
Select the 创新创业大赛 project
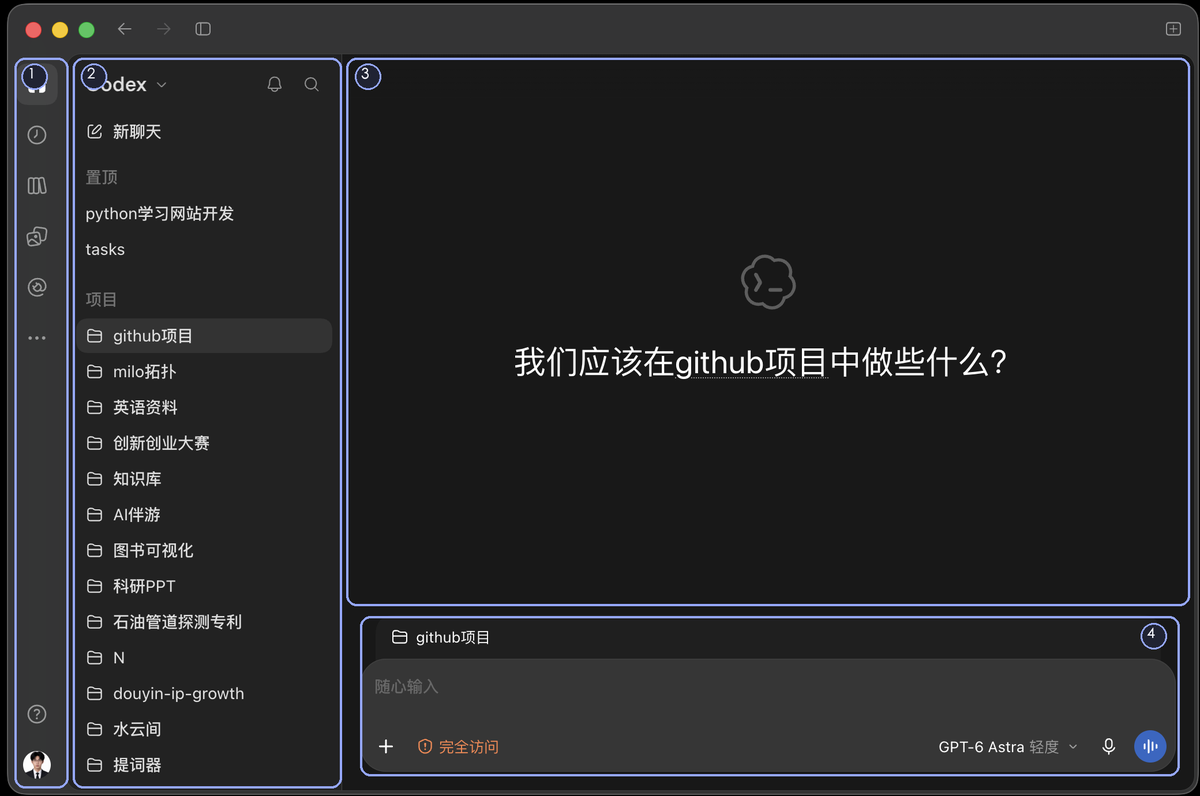204,443
